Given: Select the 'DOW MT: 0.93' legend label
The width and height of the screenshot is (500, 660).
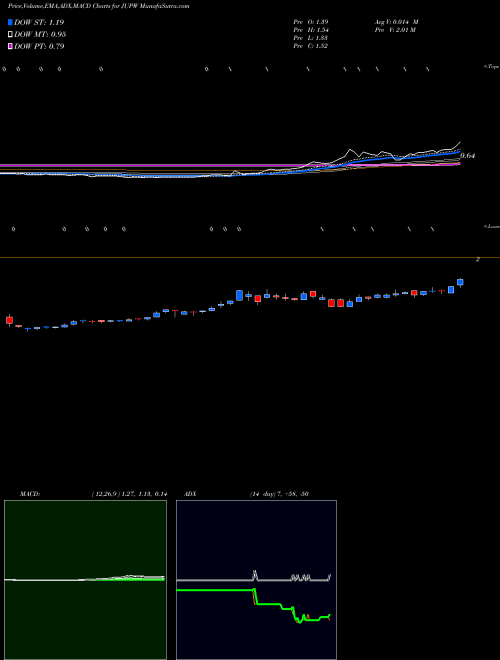Looking at the screenshot, I should click(x=40, y=35).
